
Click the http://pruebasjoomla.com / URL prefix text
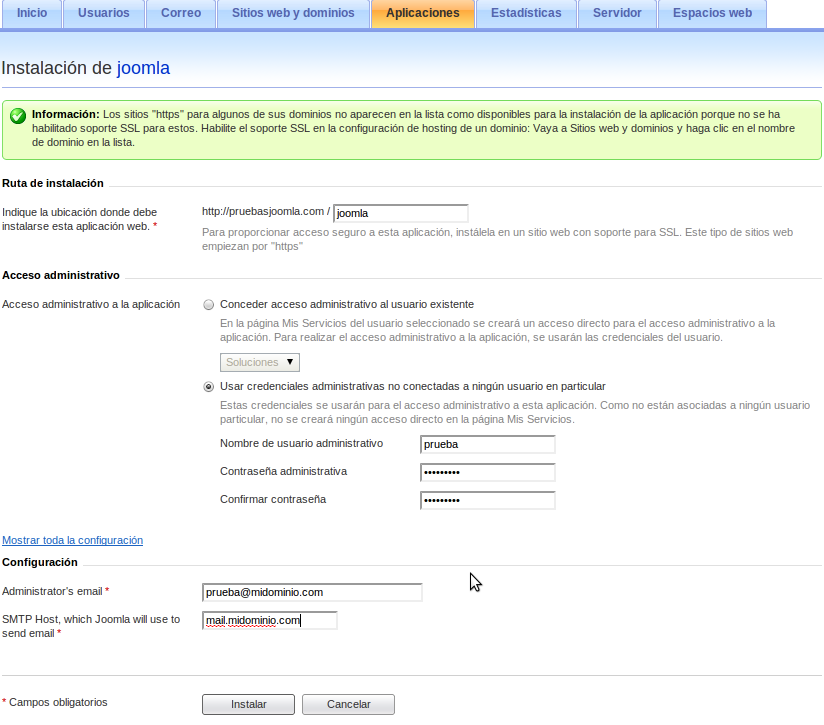pos(266,211)
